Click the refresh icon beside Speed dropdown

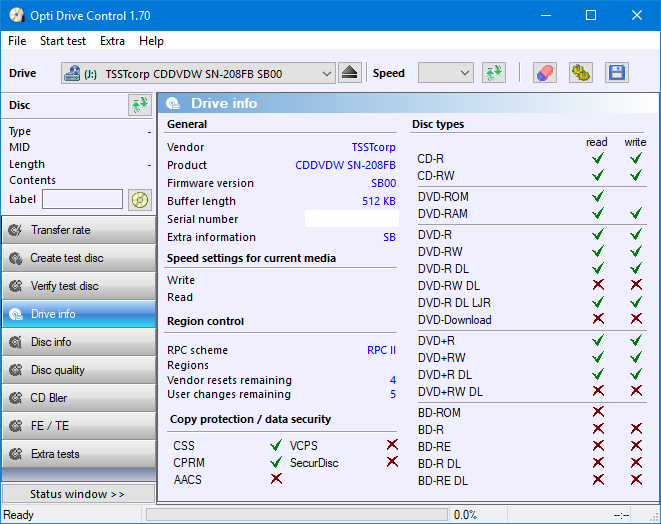click(494, 73)
